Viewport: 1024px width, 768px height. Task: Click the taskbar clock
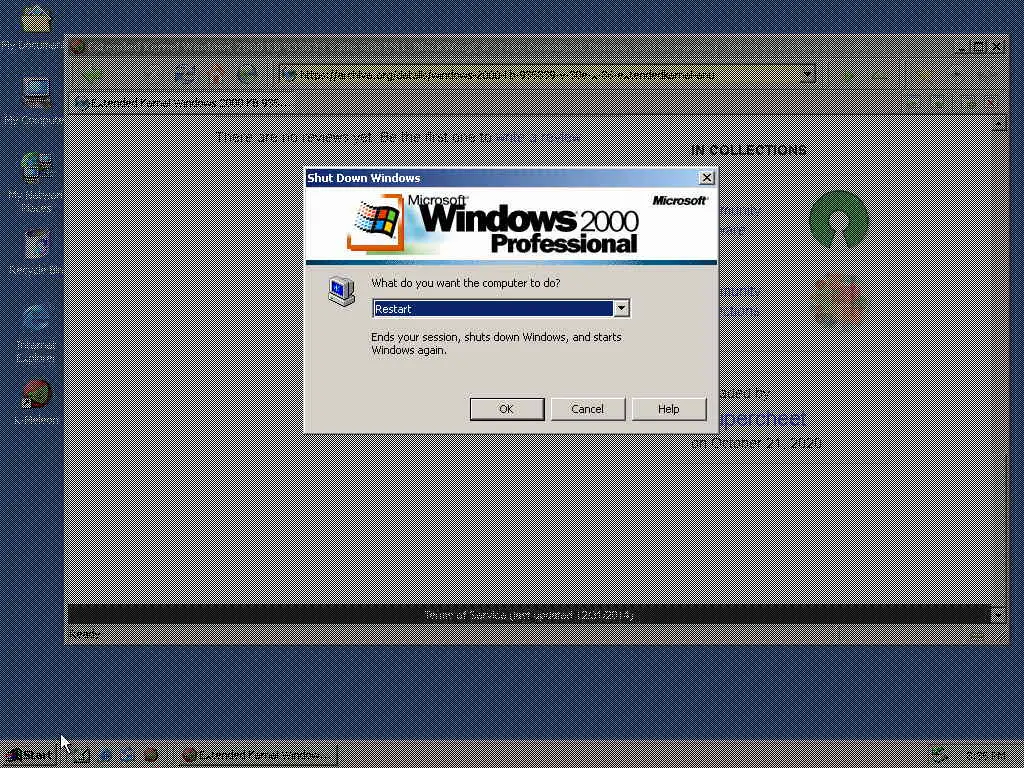tap(985, 756)
